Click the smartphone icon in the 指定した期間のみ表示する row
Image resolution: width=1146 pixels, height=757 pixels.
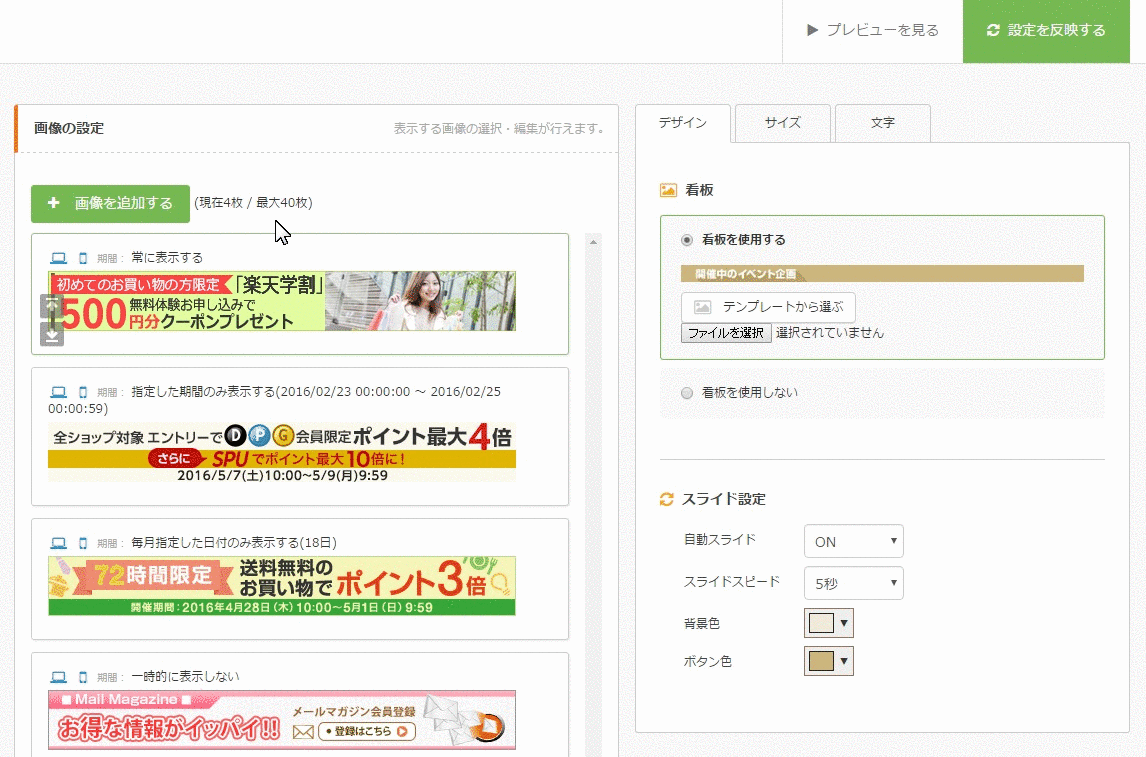point(83,392)
